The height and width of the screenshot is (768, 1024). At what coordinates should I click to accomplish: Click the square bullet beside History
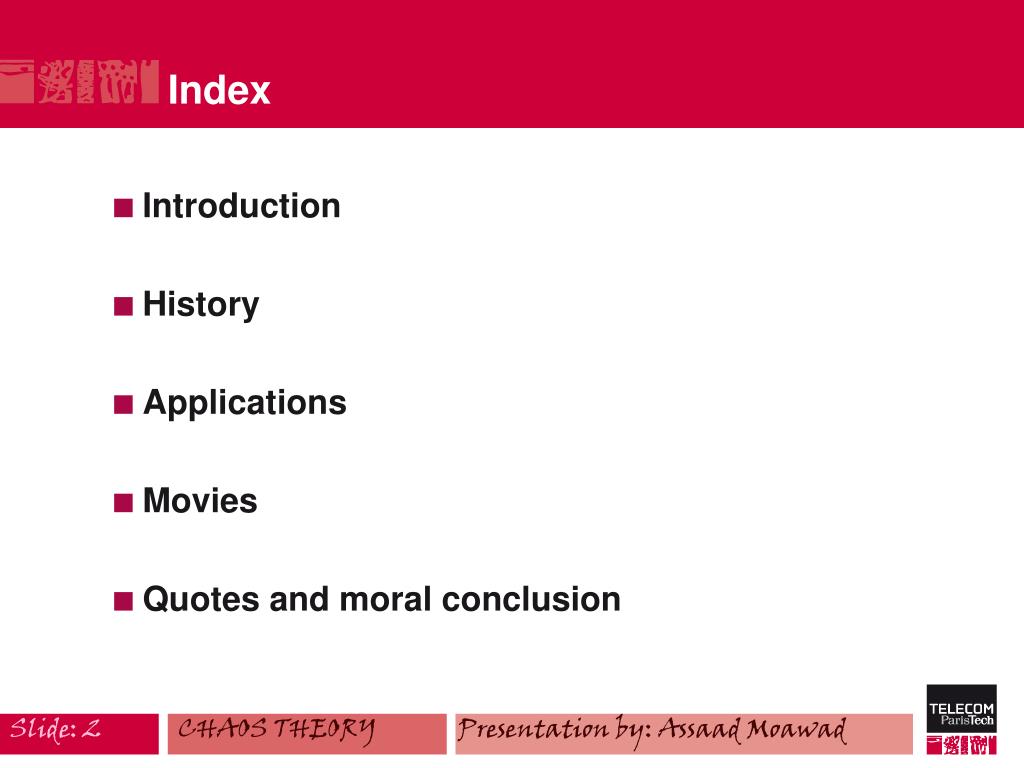click(x=123, y=306)
